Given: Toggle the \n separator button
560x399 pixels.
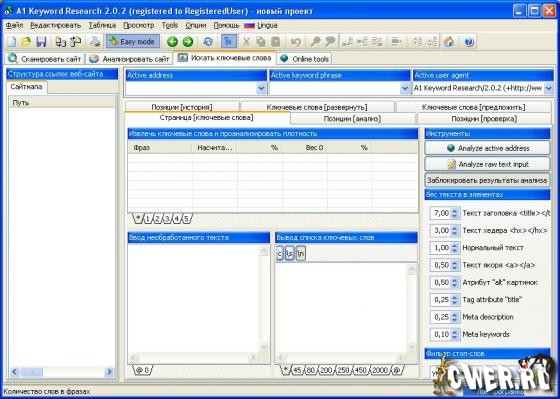Looking at the screenshot, I should point(301,253).
